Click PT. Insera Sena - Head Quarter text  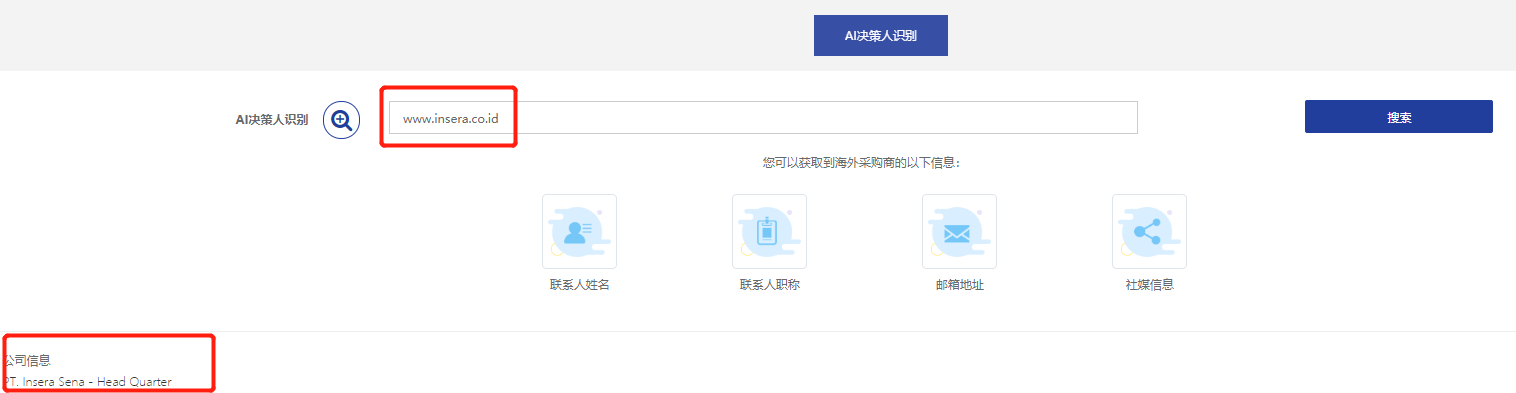click(87, 382)
